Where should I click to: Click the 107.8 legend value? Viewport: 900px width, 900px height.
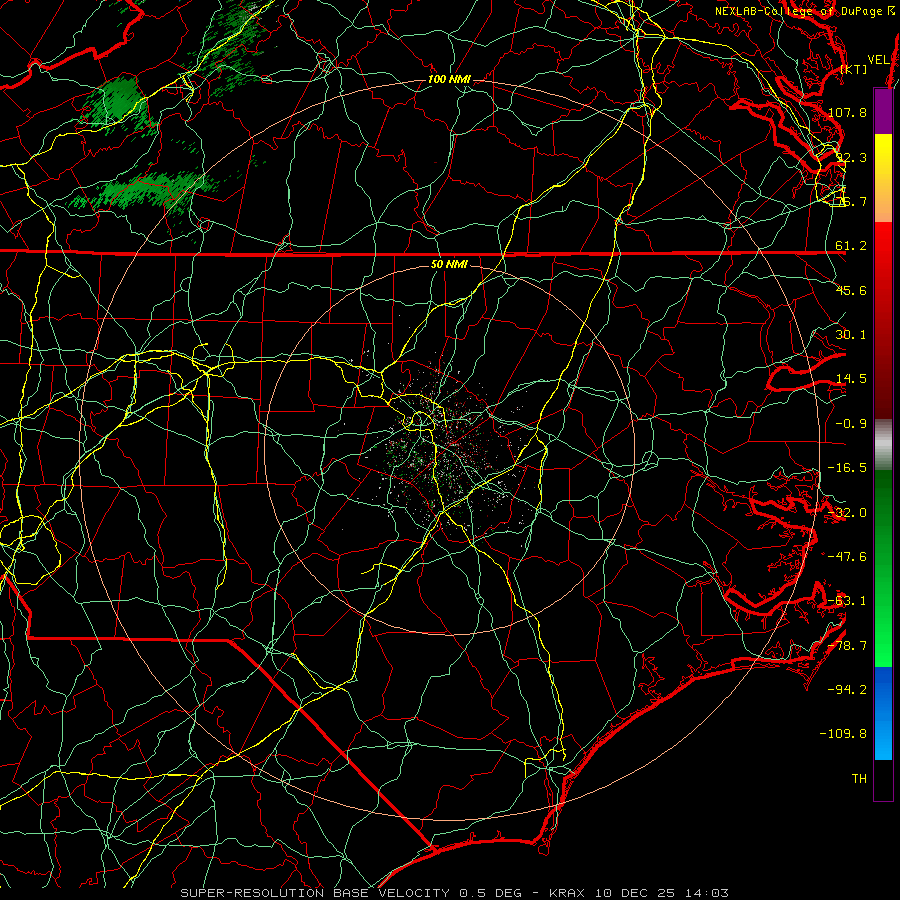tap(847, 112)
